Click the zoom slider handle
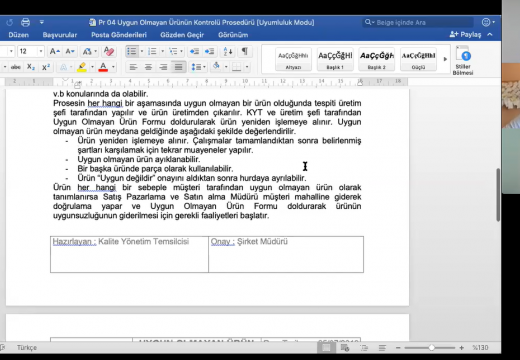 coord(431,348)
